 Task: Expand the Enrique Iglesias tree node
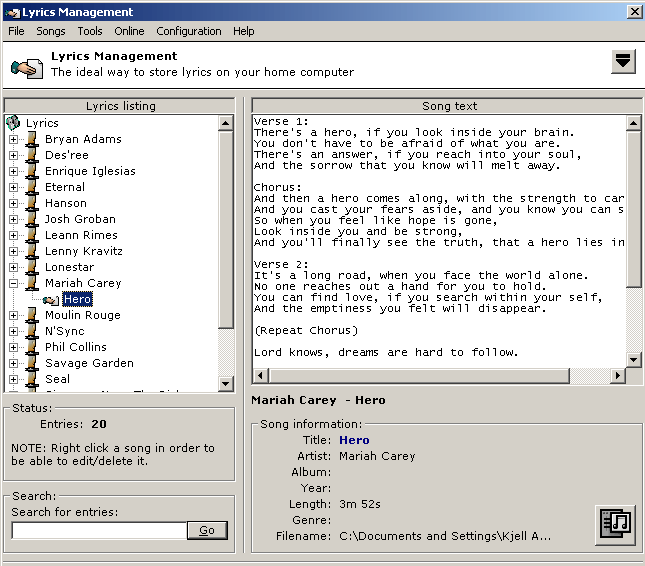(14, 171)
